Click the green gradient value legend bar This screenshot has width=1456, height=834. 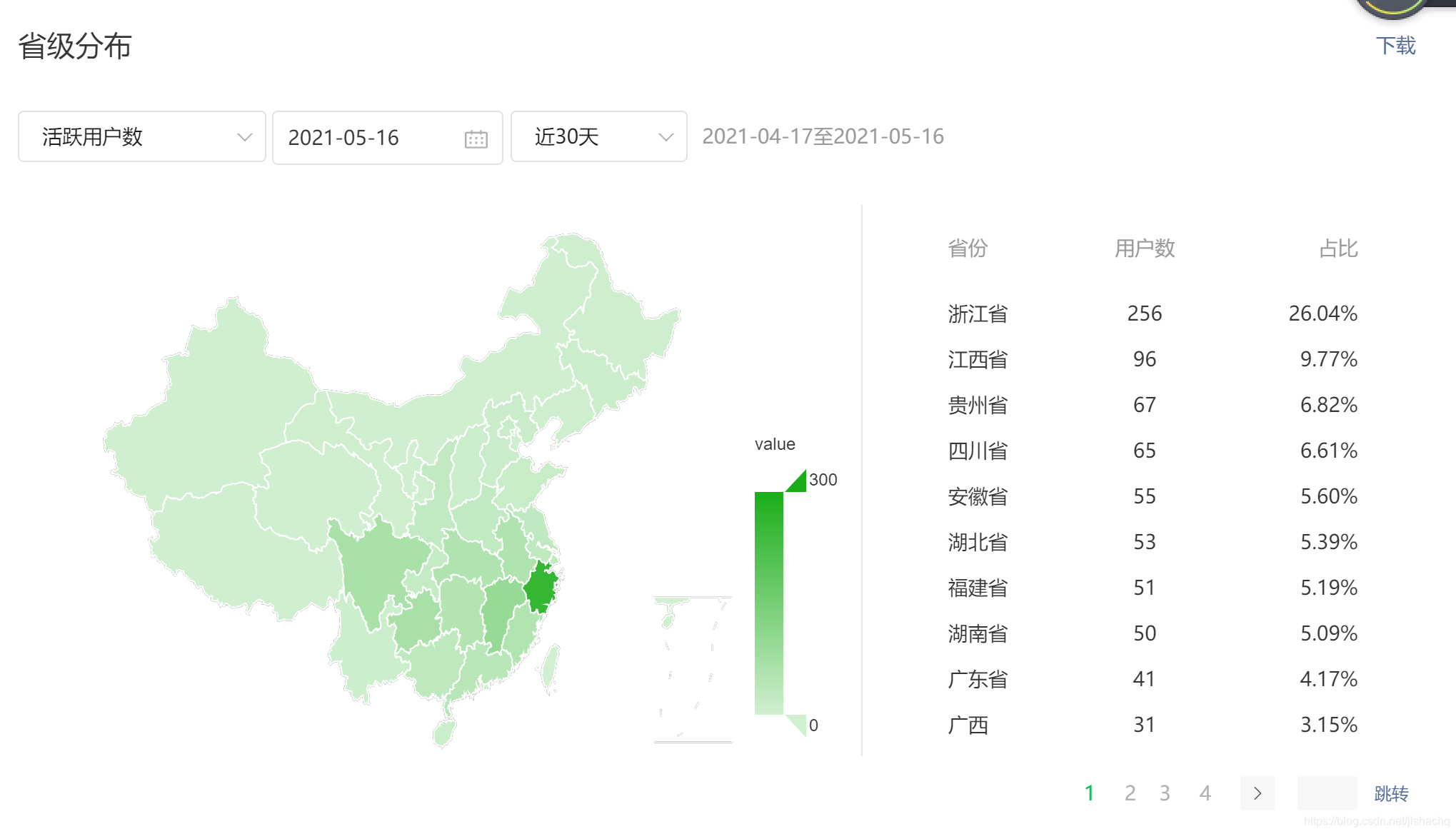point(769,603)
